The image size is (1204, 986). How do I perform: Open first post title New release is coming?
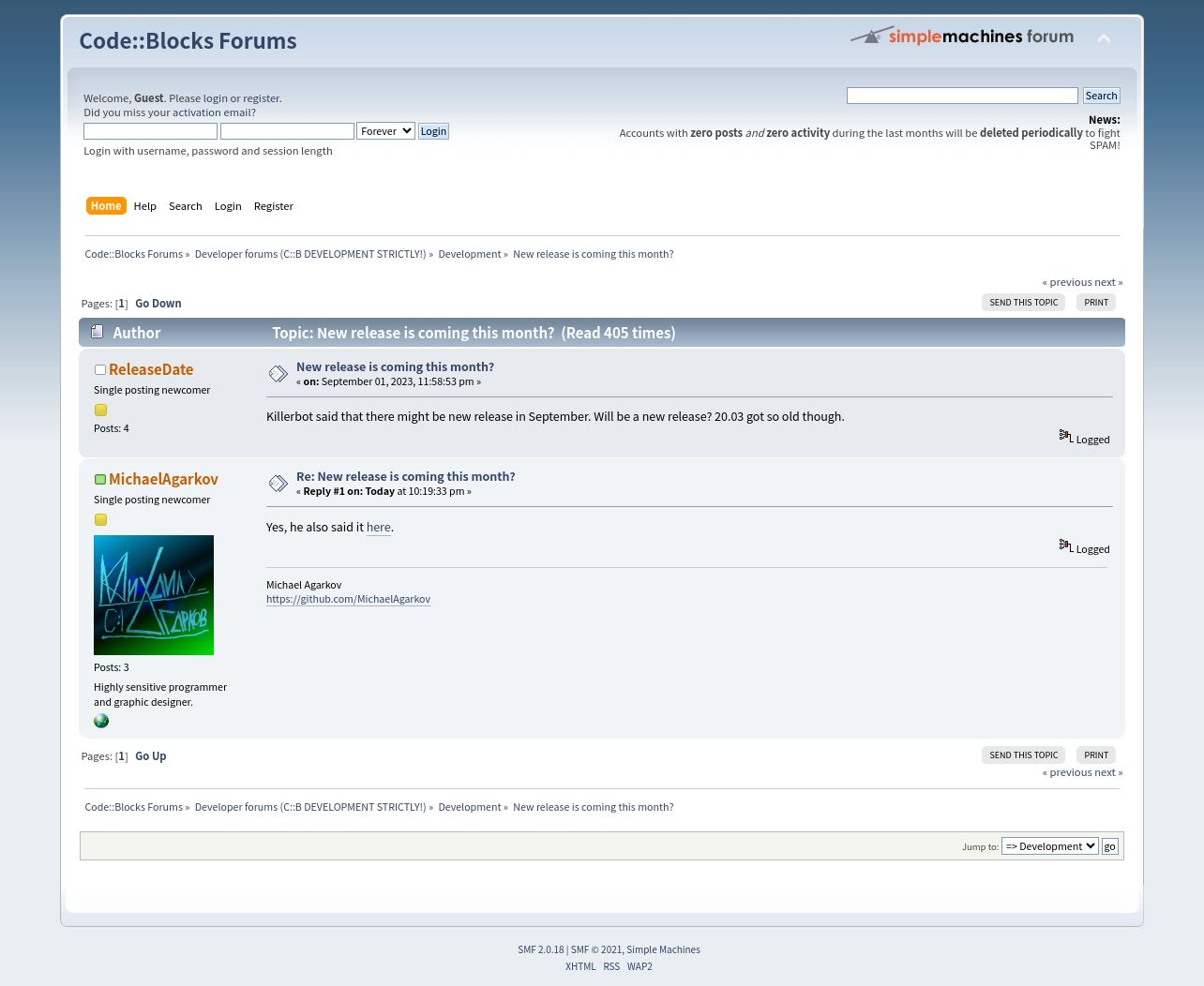click(x=395, y=366)
